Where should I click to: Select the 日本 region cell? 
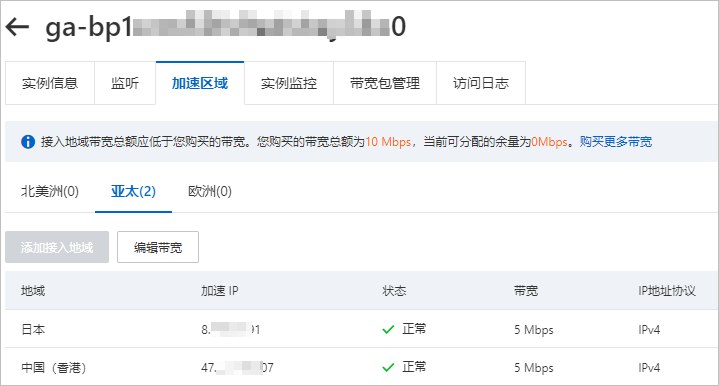tap(33, 330)
